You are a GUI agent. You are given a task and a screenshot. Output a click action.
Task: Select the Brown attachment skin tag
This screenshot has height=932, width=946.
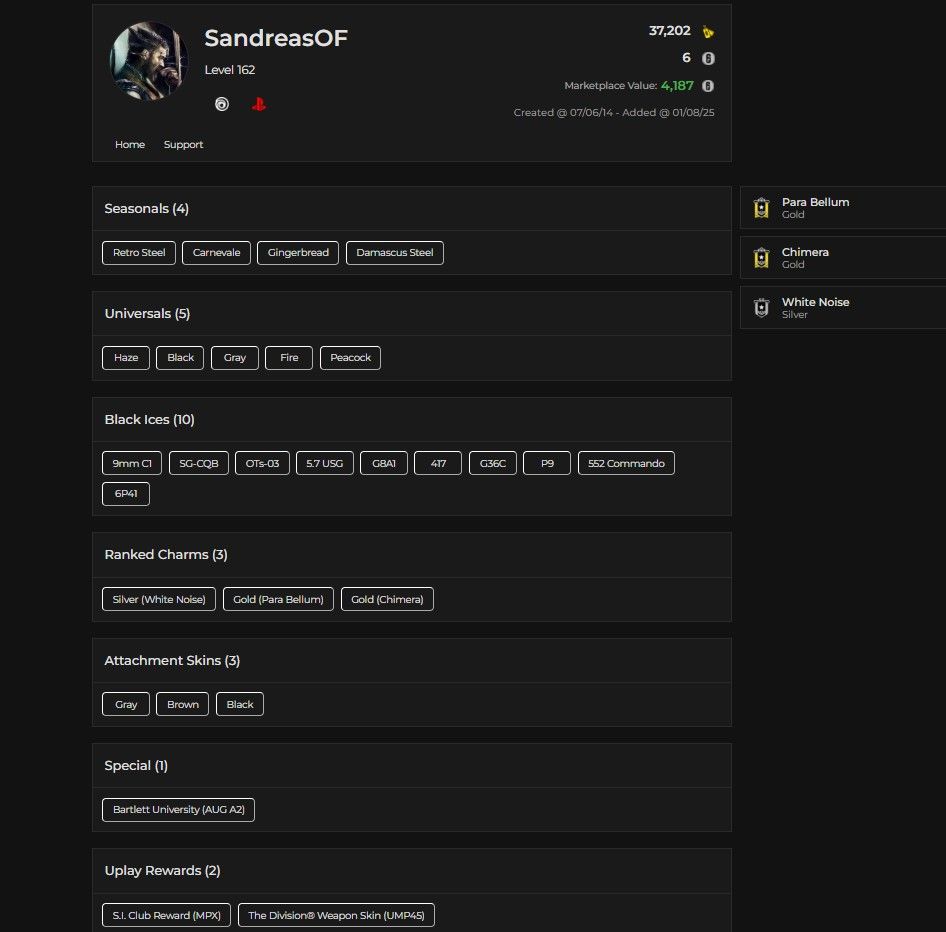tap(182, 704)
